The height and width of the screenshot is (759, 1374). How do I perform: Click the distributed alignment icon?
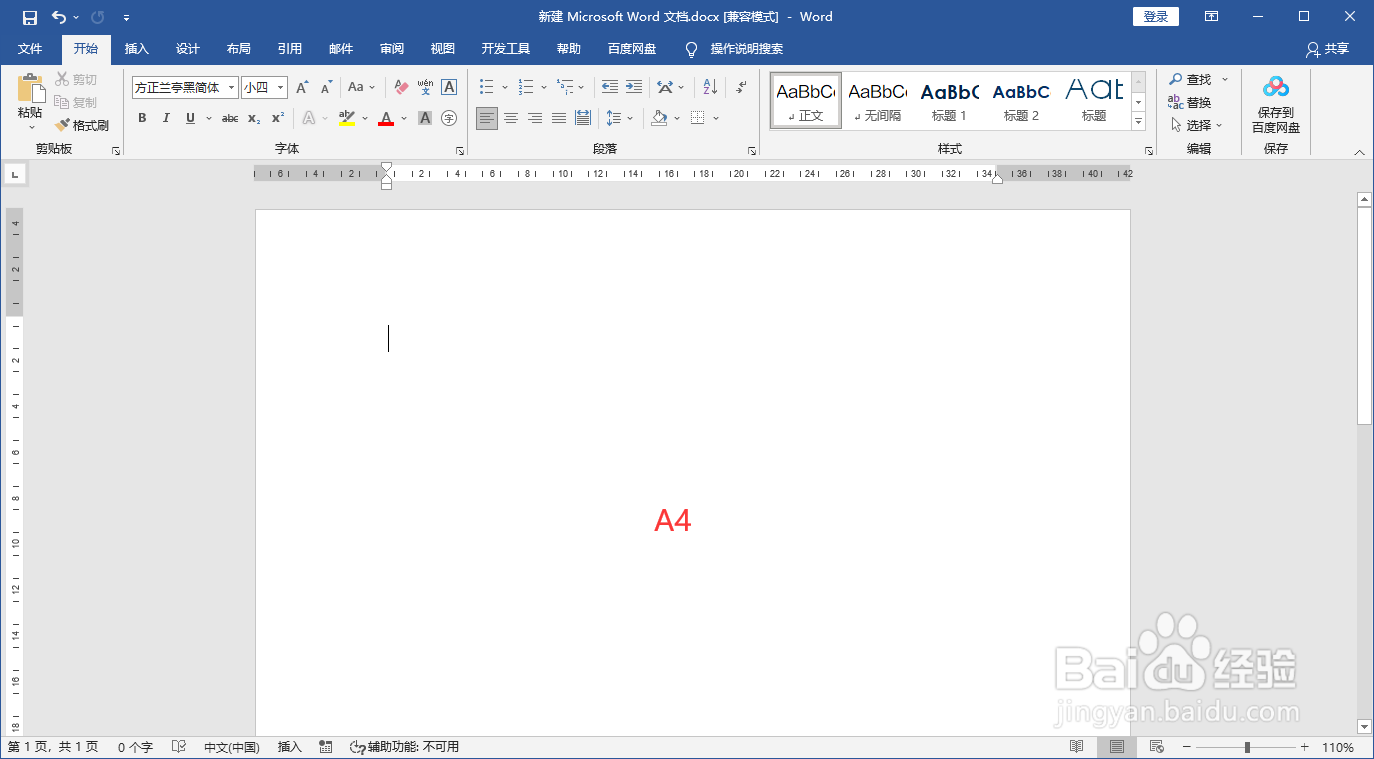[x=583, y=118]
